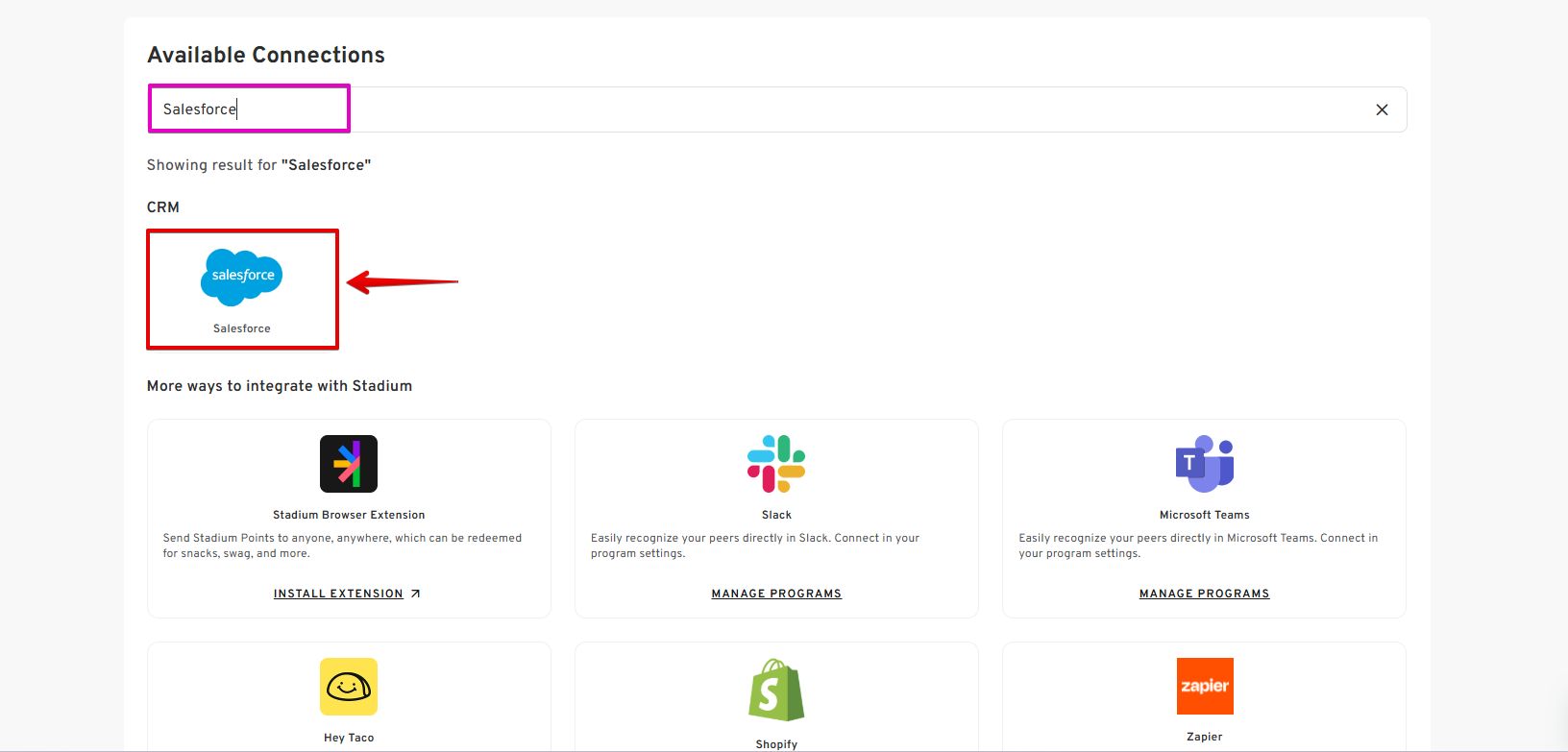Click 'More ways to integrate with Stadium' heading
This screenshot has height=752, width=1568.
click(x=280, y=386)
